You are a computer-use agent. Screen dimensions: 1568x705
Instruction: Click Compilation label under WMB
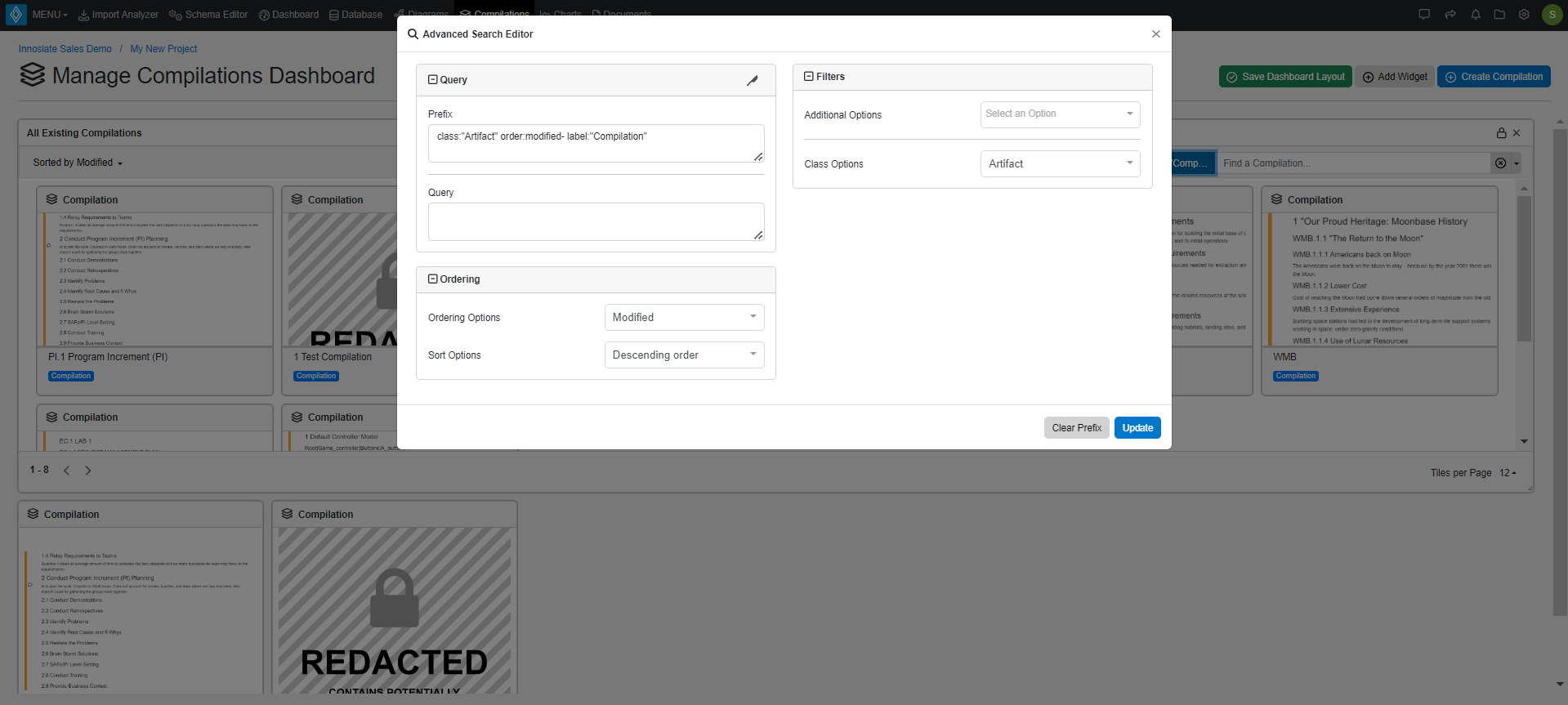(x=1296, y=376)
